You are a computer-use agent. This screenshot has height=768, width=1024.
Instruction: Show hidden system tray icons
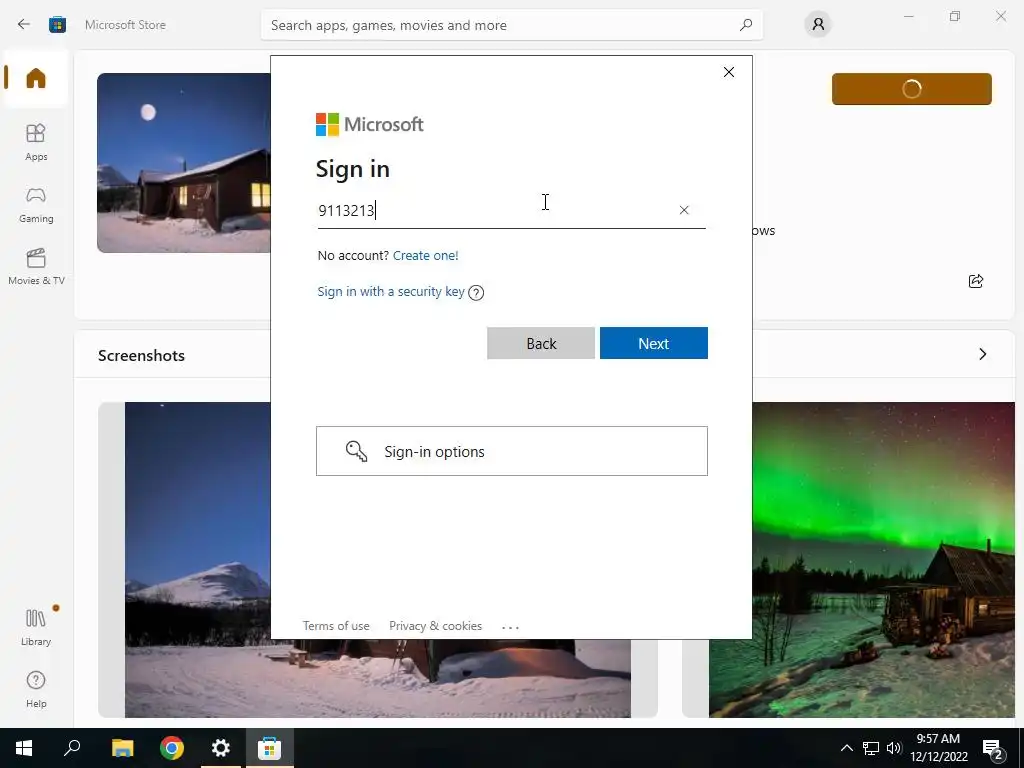[x=846, y=748]
